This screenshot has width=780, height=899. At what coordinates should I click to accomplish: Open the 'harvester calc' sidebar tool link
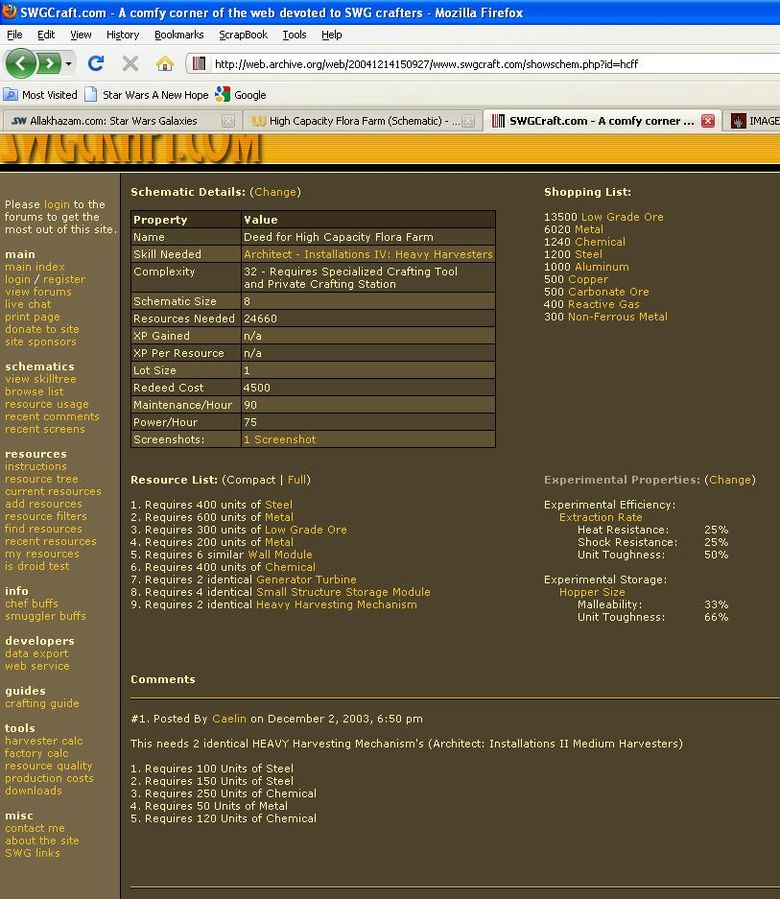(x=44, y=741)
